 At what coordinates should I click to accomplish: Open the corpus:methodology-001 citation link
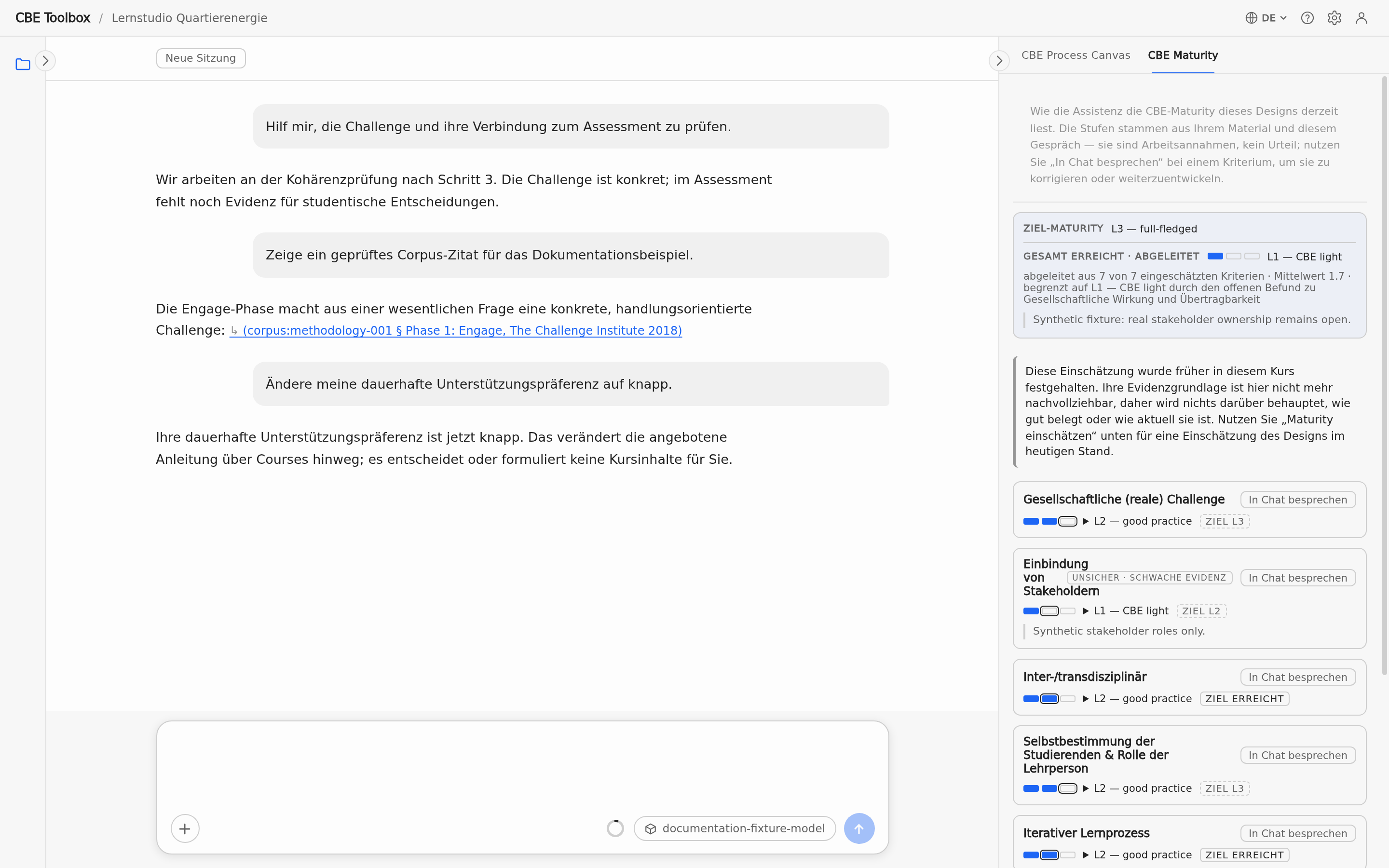[456, 331]
